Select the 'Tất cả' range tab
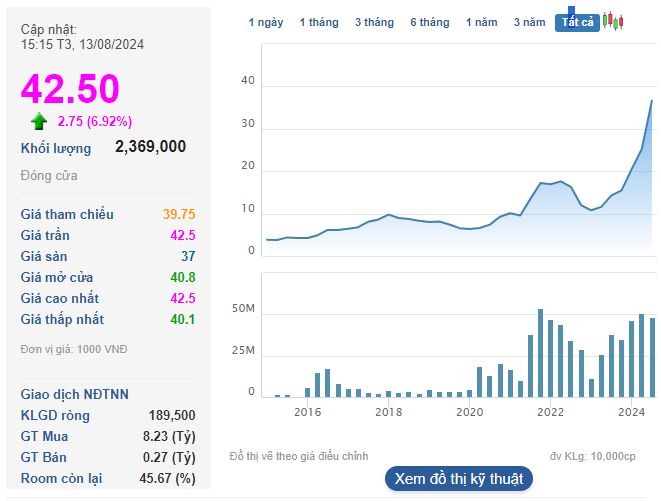This screenshot has width=661, height=501. 577,23
